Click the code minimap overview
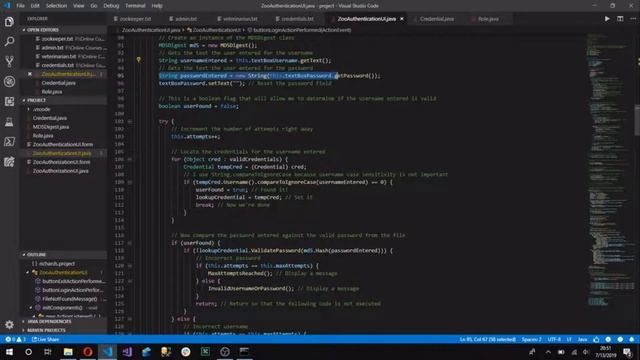 609,171
